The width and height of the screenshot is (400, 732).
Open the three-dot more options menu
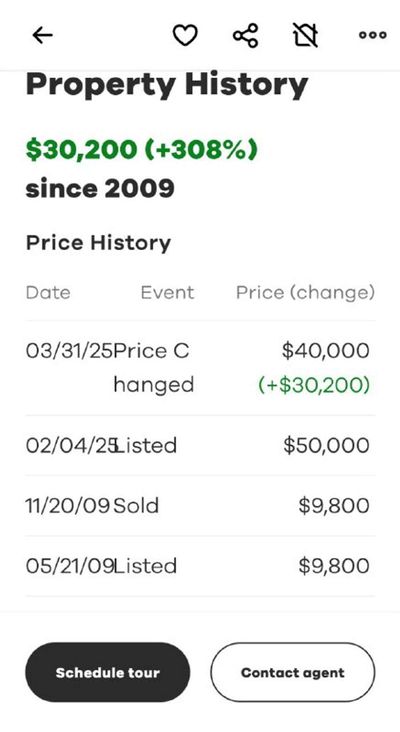(x=372, y=35)
